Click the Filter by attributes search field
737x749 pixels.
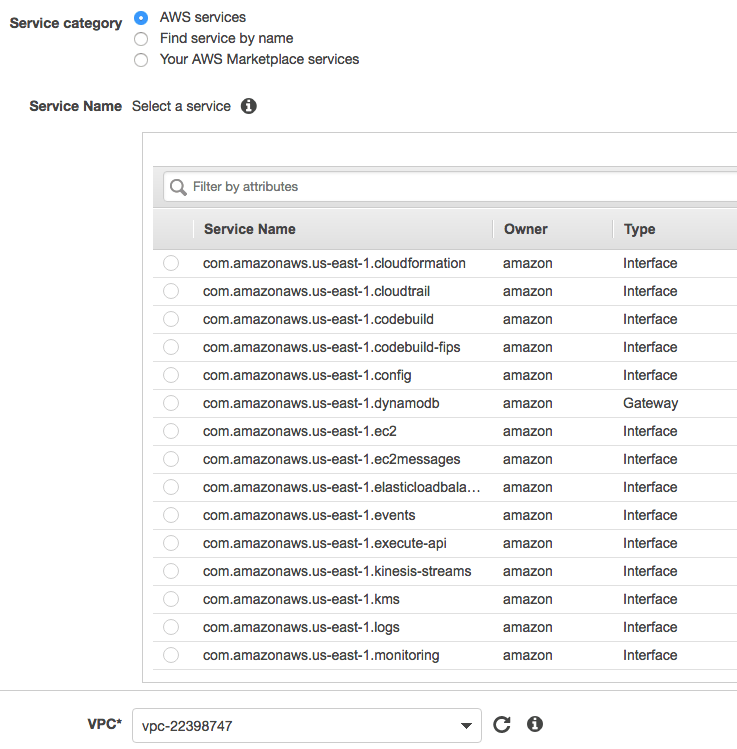point(450,187)
